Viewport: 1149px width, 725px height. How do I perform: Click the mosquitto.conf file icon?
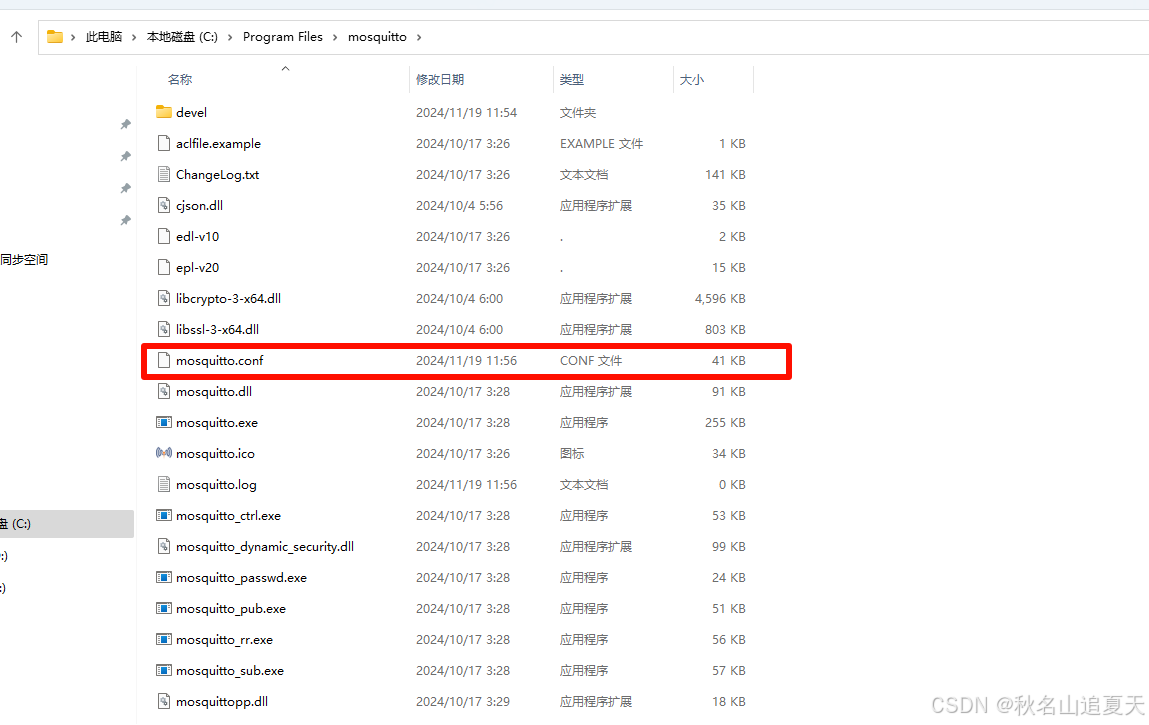click(x=164, y=361)
